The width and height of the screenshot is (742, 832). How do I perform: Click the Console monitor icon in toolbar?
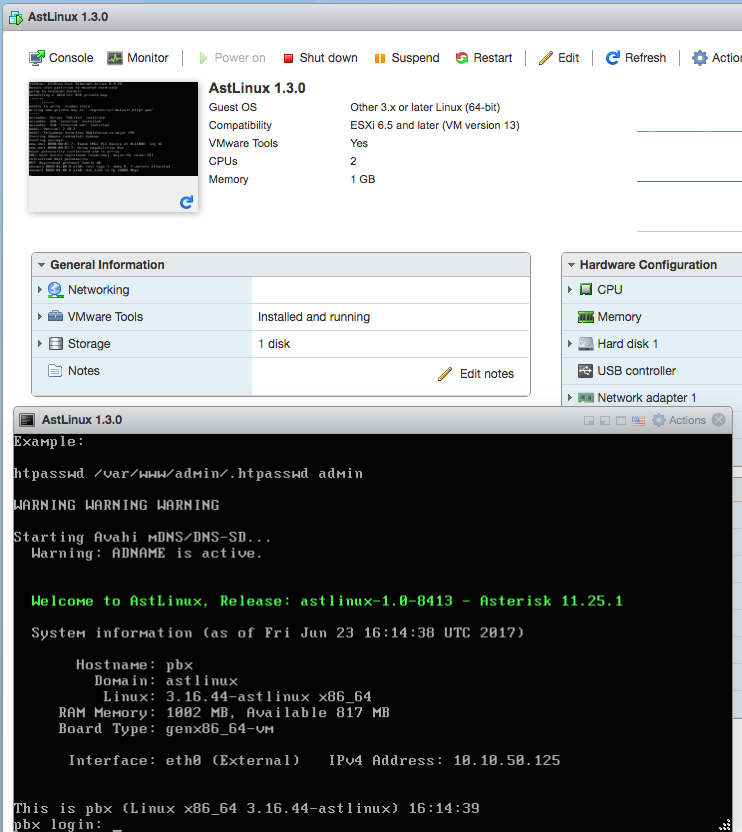tap(37, 58)
